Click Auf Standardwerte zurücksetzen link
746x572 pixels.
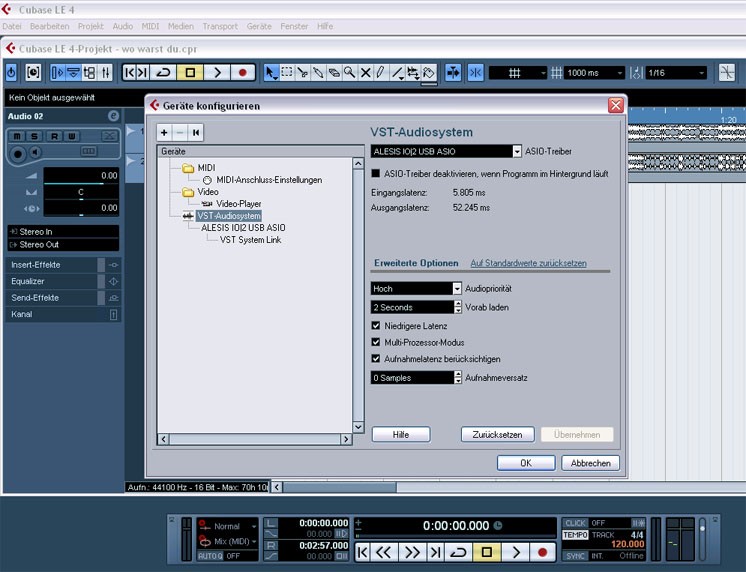[528, 263]
